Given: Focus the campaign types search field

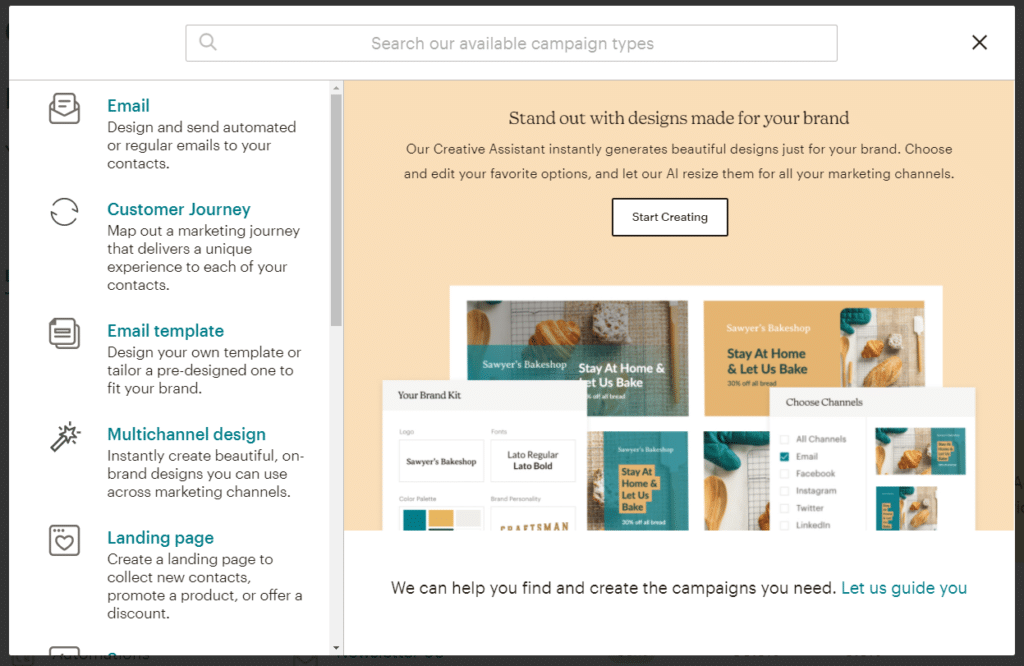Looking at the screenshot, I should (511, 43).
